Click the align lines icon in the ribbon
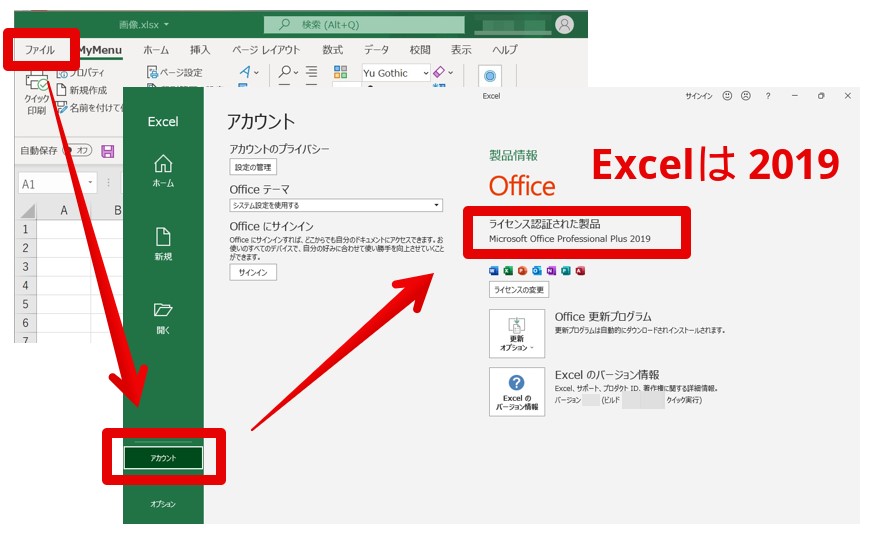Viewport: 874px width, 549px height. click(x=312, y=72)
